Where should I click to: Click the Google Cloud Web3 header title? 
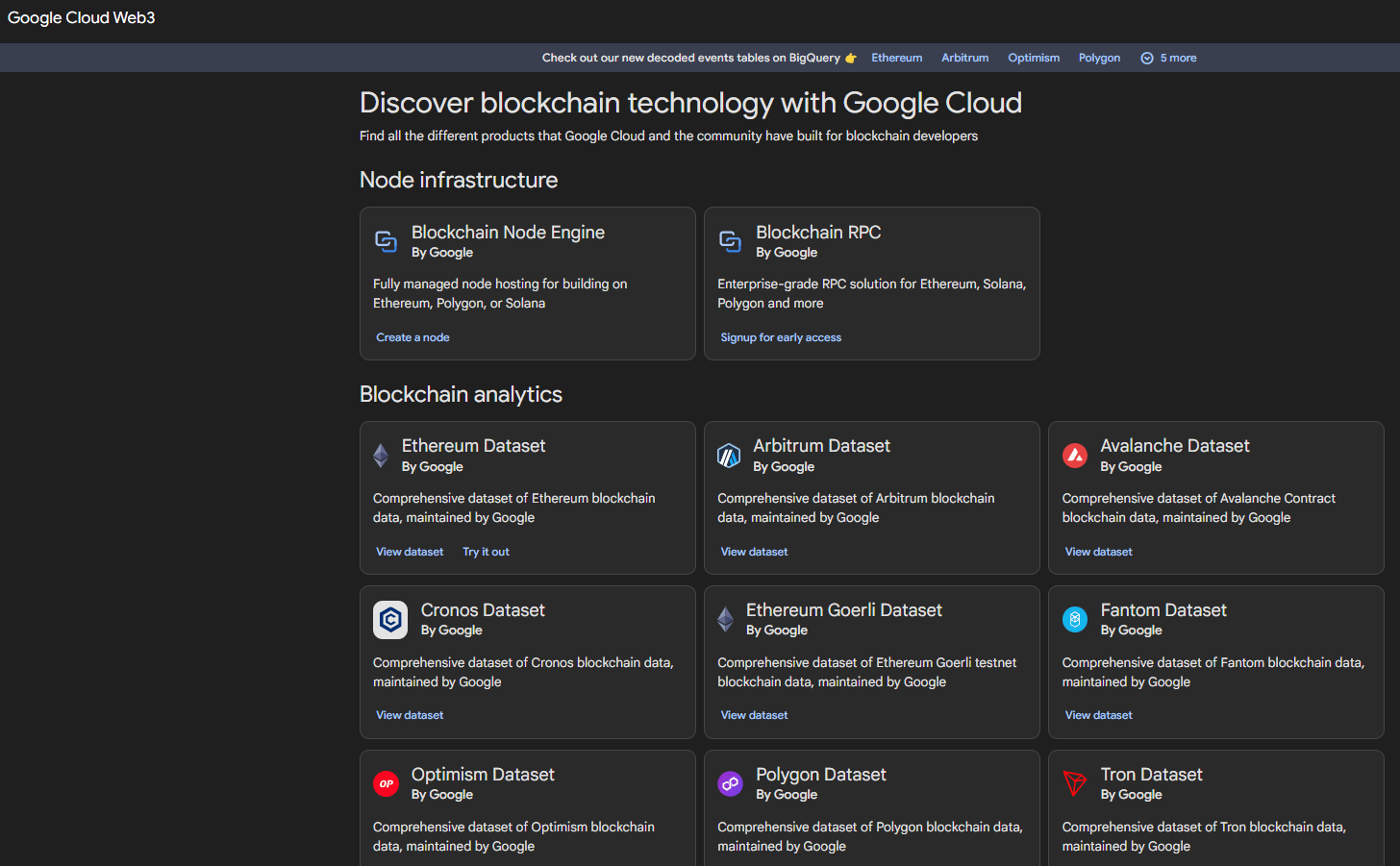(x=82, y=18)
